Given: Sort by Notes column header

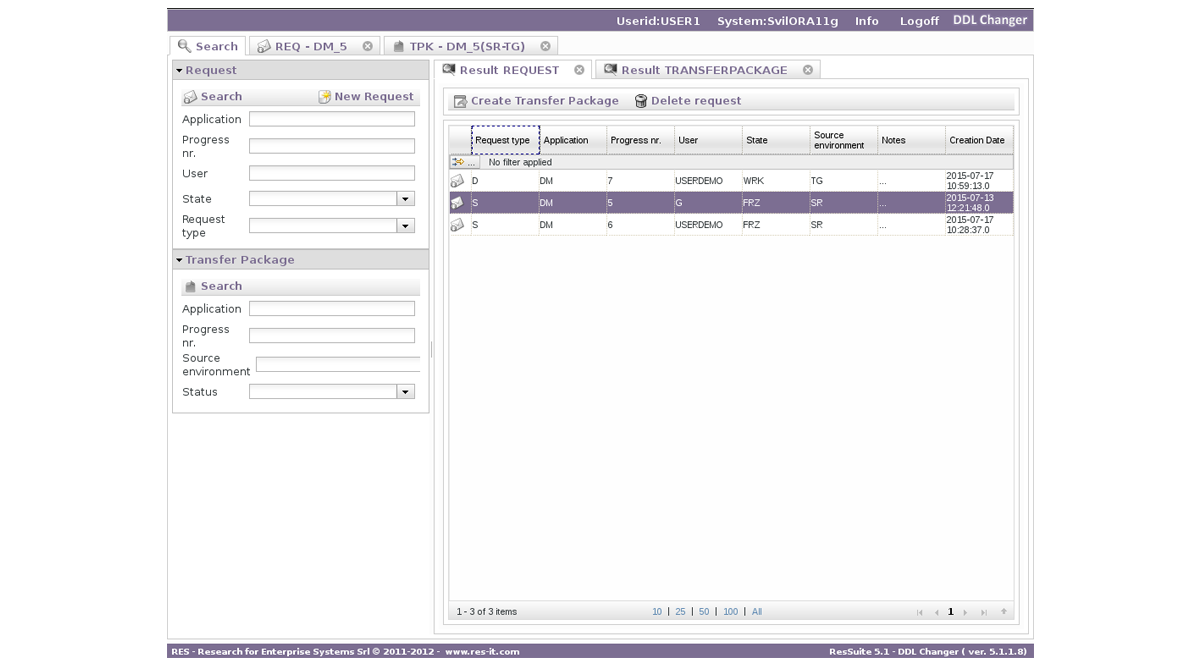Looking at the screenshot, I should 912,140.
